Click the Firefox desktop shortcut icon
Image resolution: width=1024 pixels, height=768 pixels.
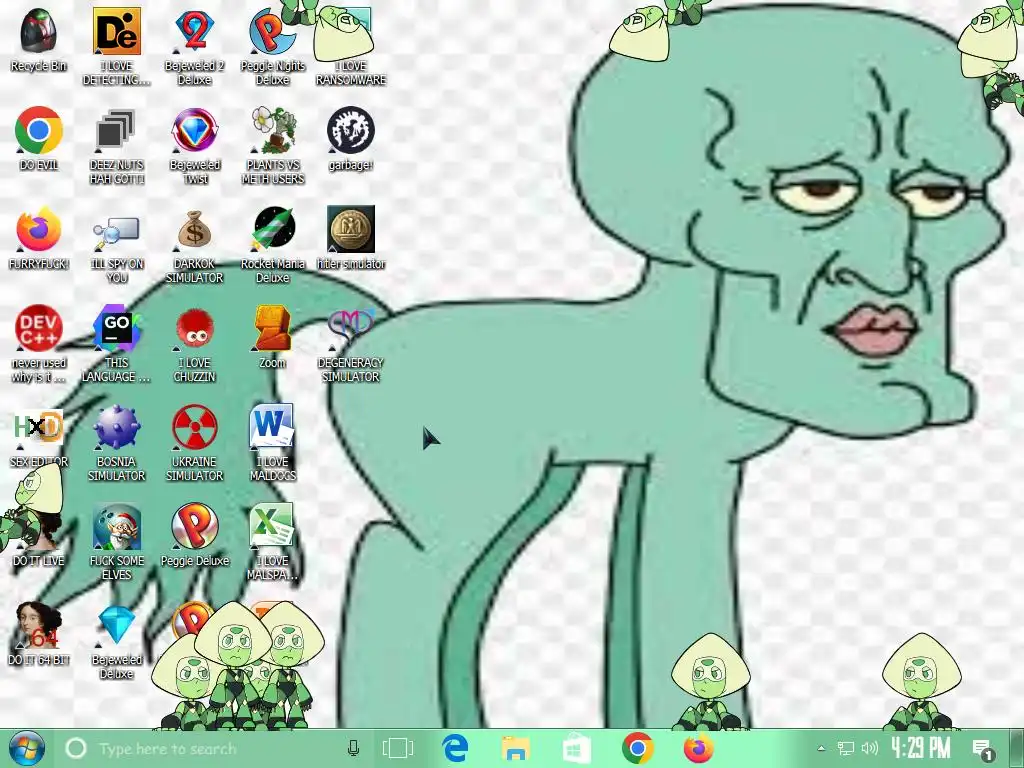[39, 230]
